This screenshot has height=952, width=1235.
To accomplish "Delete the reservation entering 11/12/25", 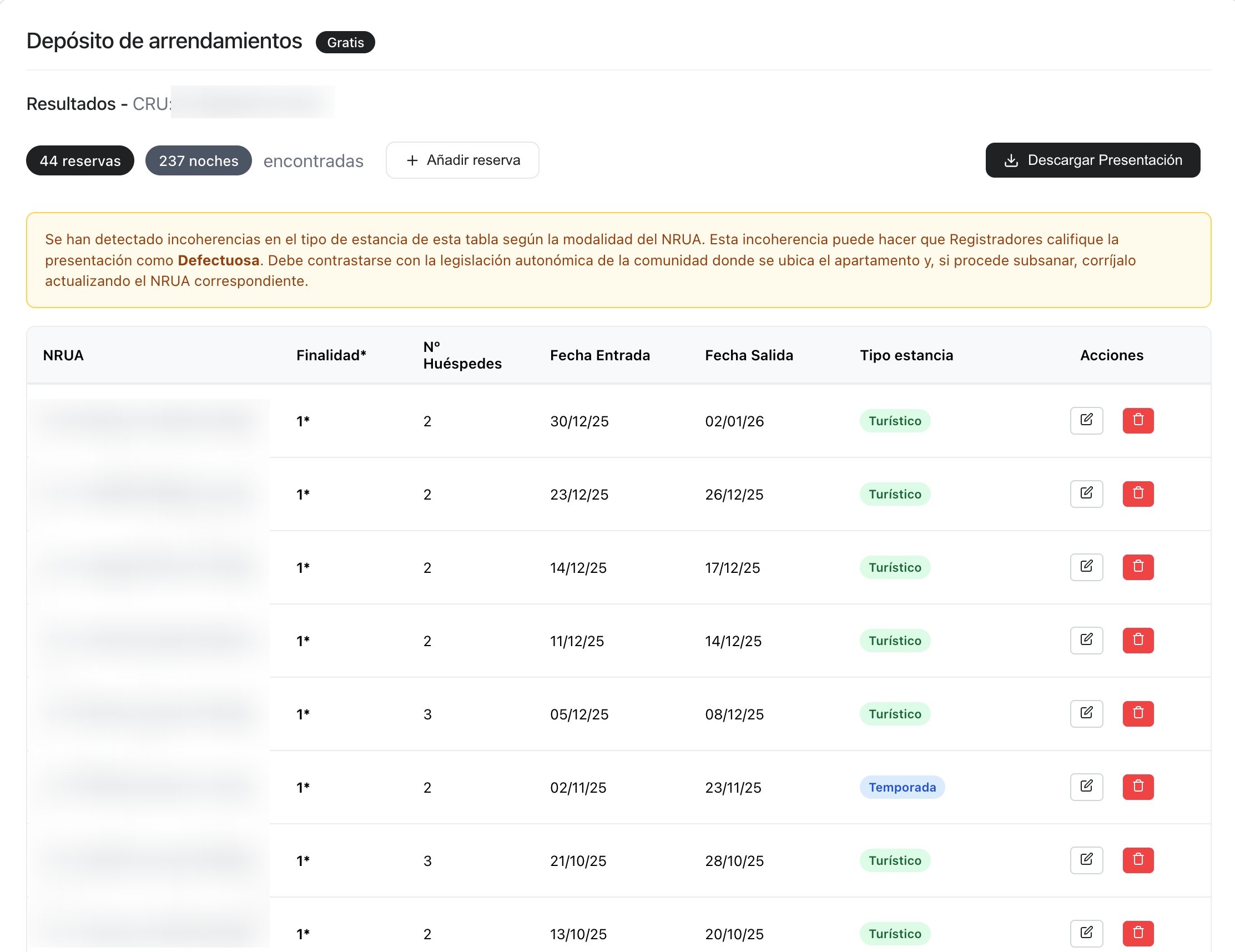I will coord(1138,641).
